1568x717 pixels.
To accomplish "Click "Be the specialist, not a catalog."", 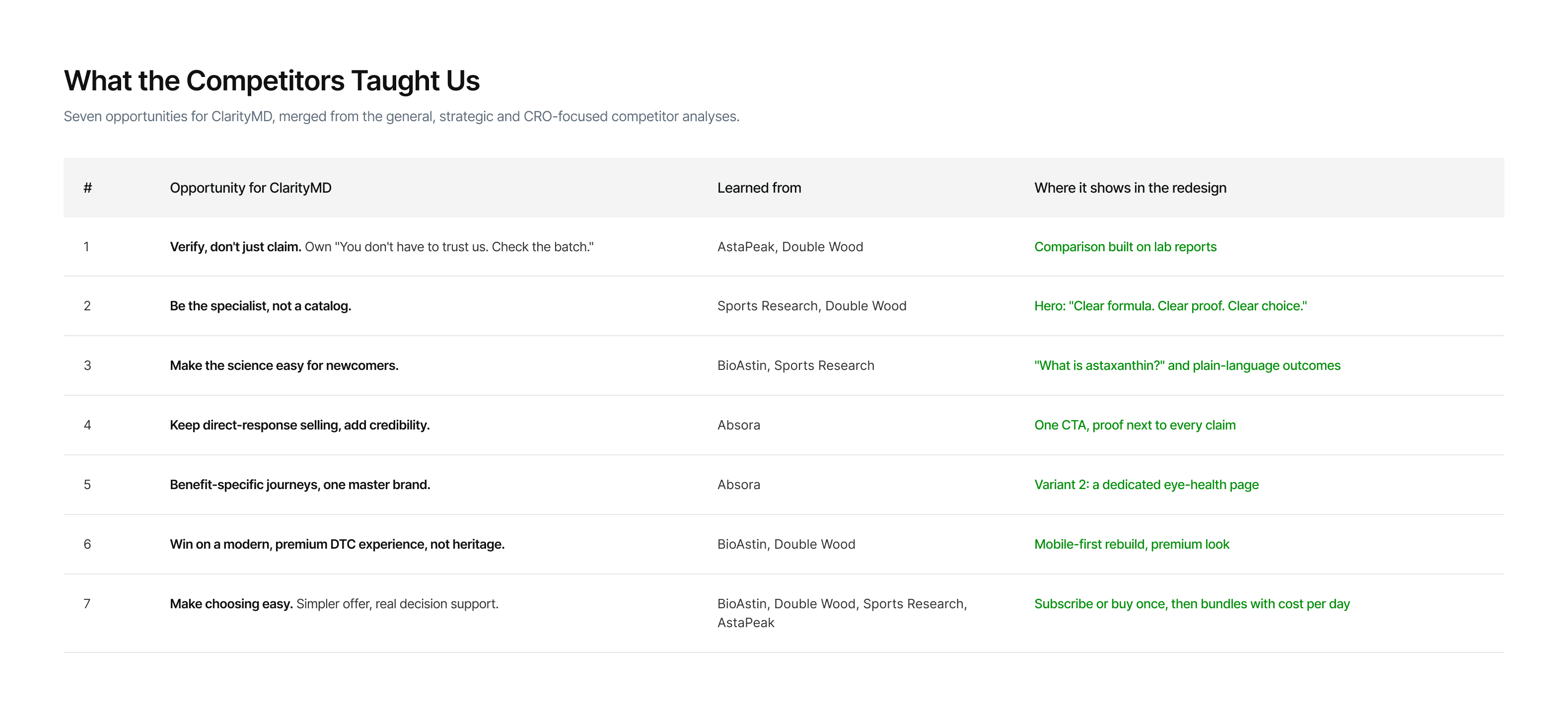I will tap(261, 306).
